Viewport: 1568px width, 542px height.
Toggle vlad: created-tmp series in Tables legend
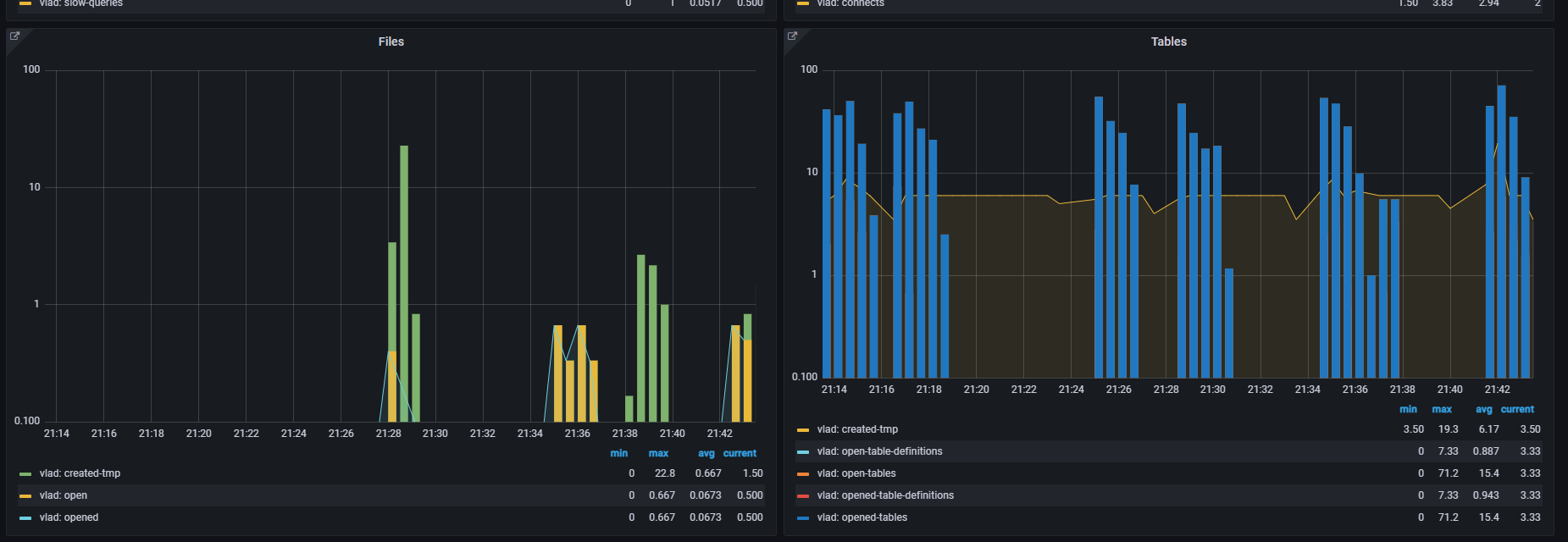pos(857,429)
